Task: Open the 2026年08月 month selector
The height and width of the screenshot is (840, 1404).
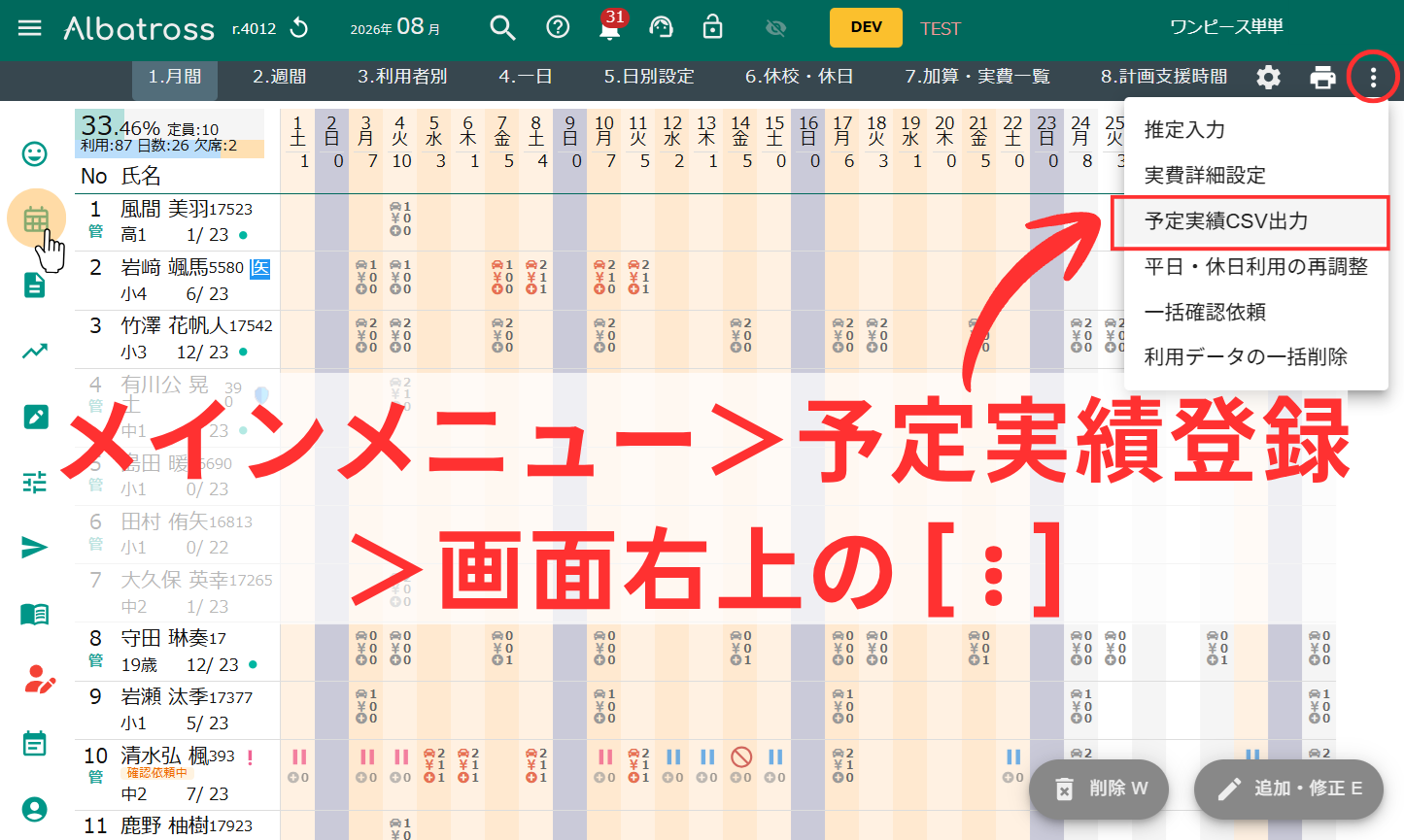Action: (x=395, y=28)
